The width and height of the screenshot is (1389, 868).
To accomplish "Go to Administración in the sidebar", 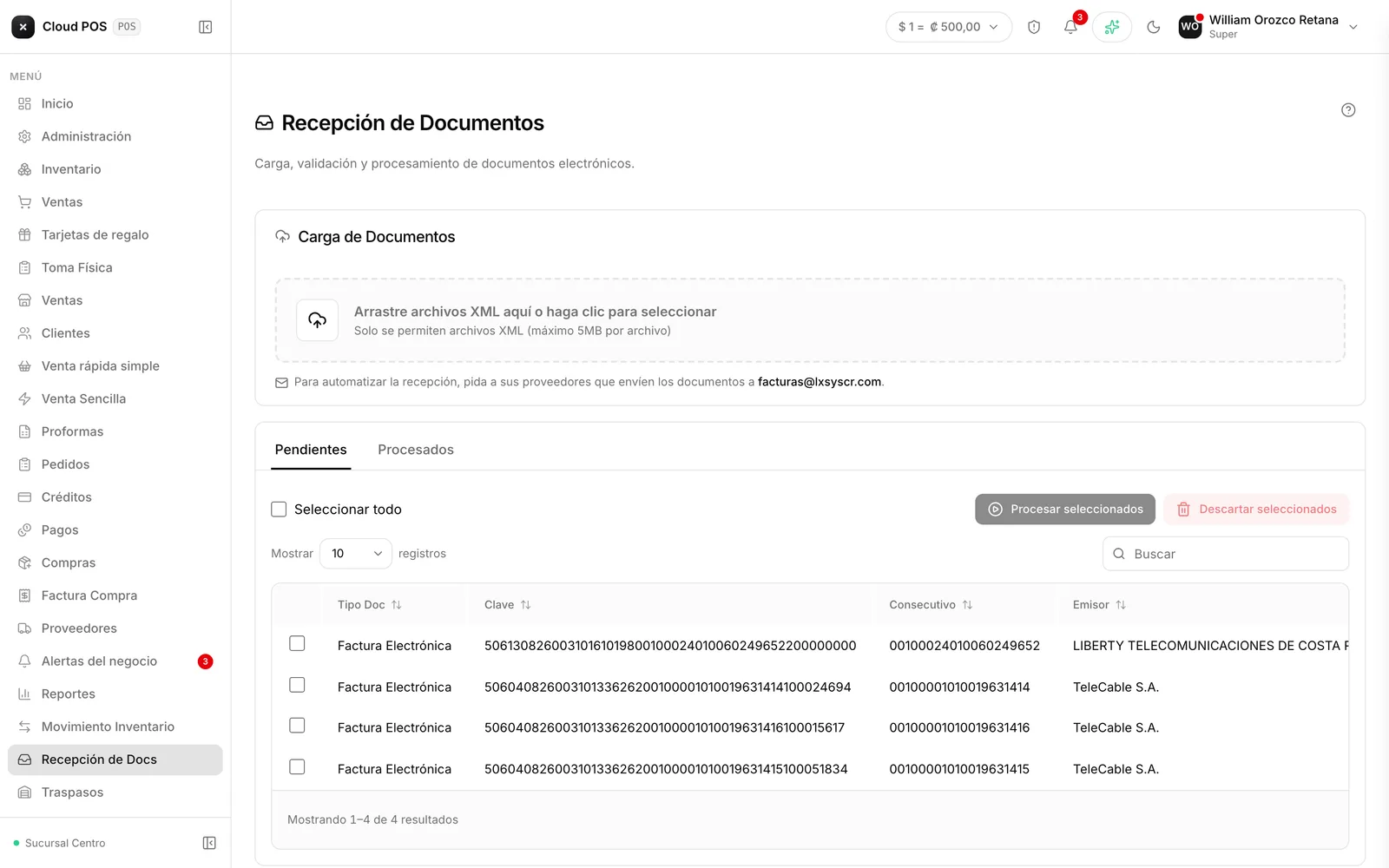I will click(115, 136).
